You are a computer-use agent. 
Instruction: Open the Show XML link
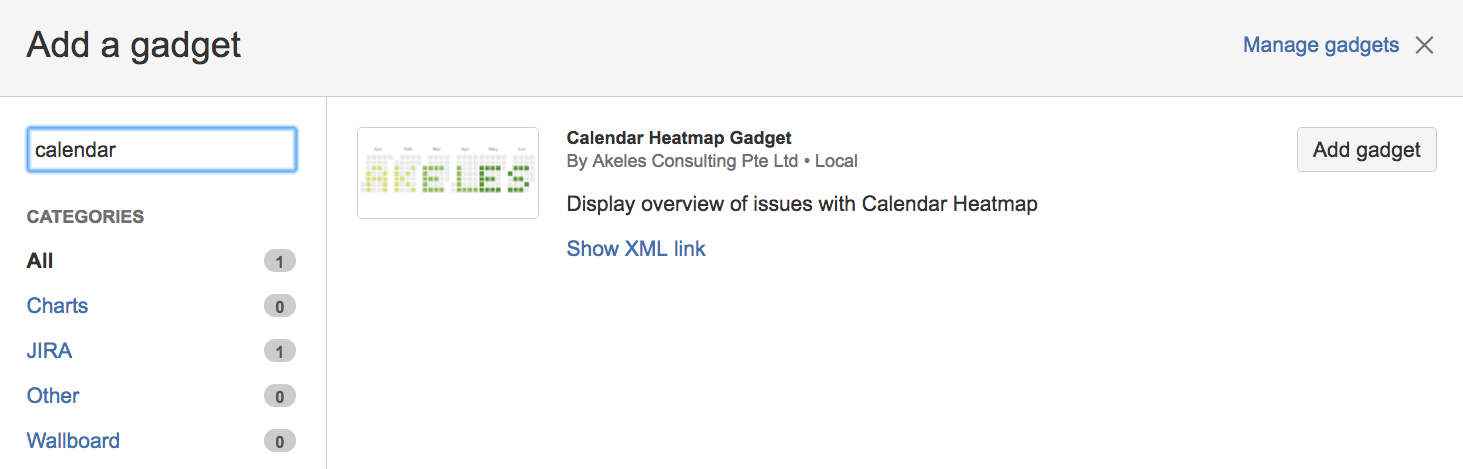point(636,249)
